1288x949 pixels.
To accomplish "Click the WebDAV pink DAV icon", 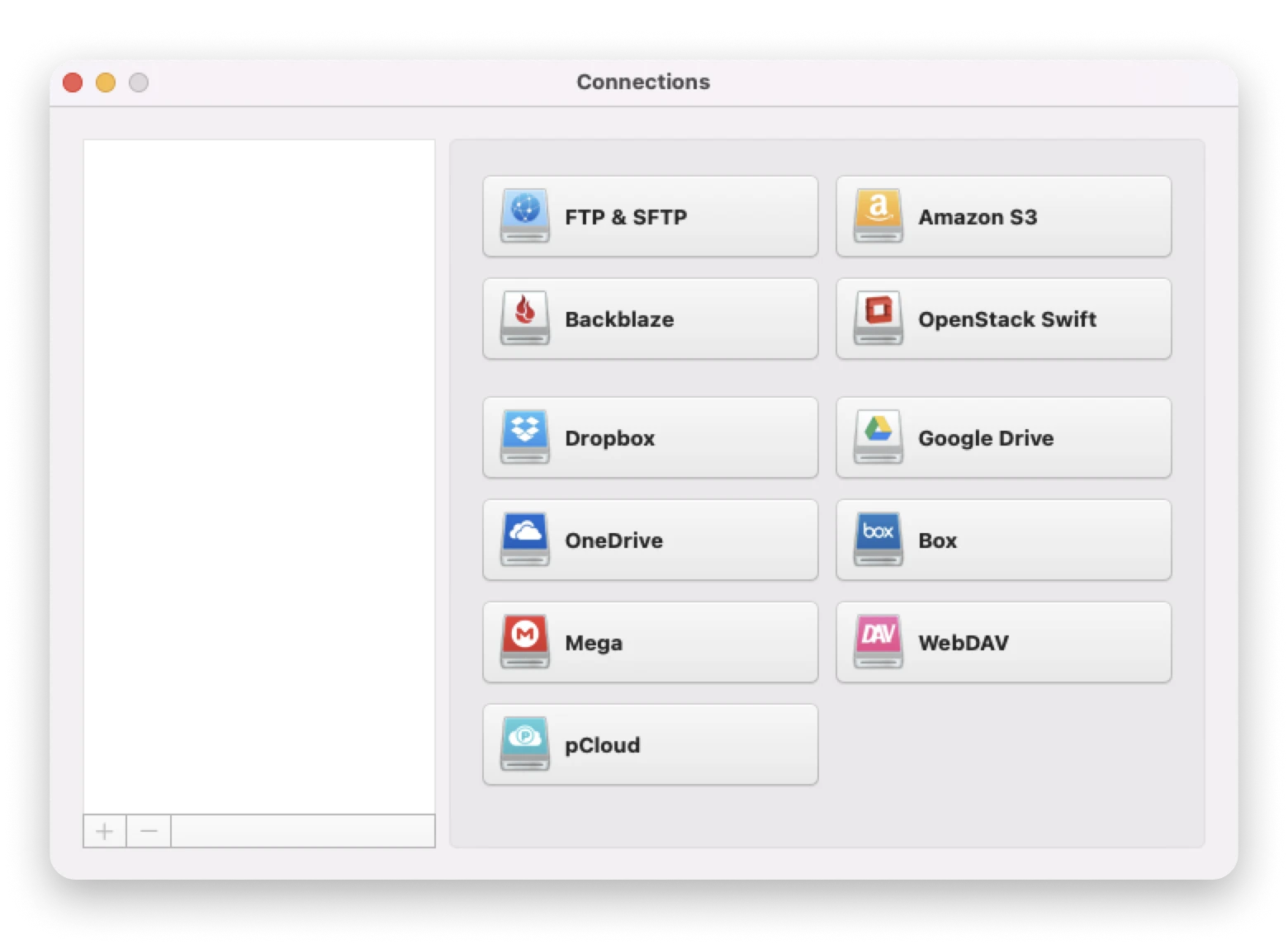I will 878,642.
